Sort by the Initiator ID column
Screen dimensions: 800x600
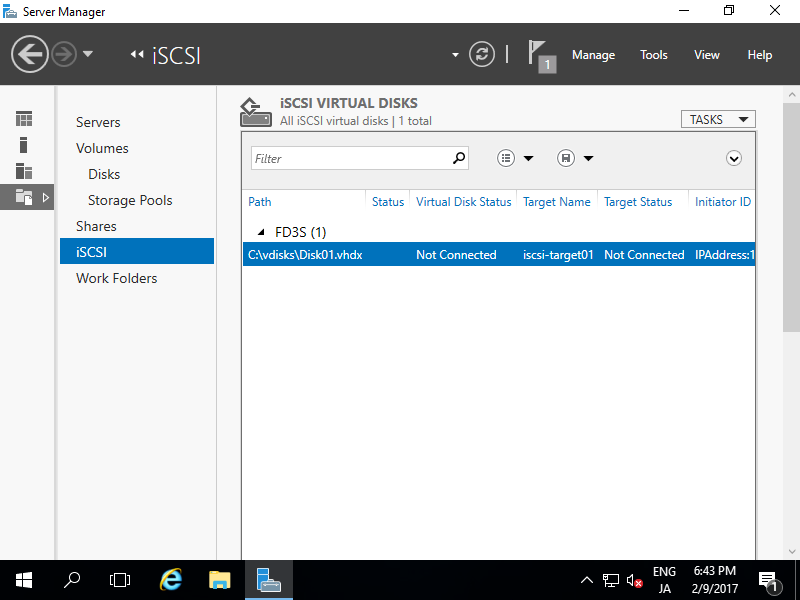point(722,202)
